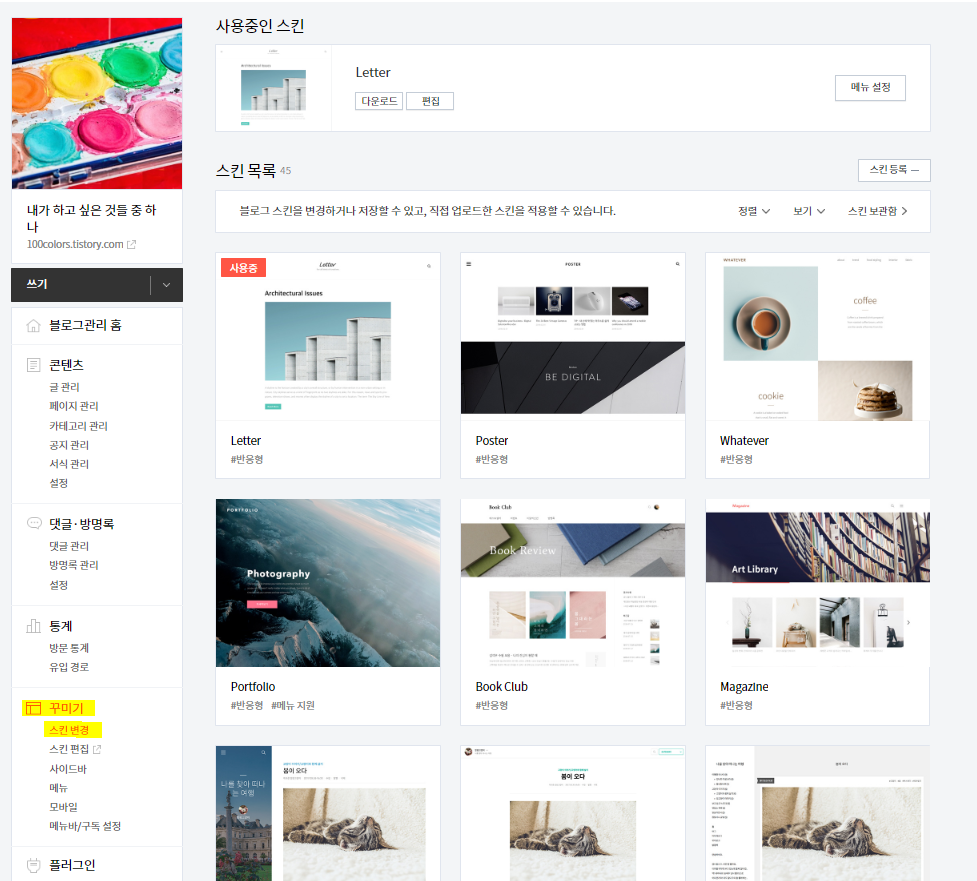The height and width of the screenshot is (881, 977).
Task: Click the blog profile paint palette image
Action: tap(97, 103)
